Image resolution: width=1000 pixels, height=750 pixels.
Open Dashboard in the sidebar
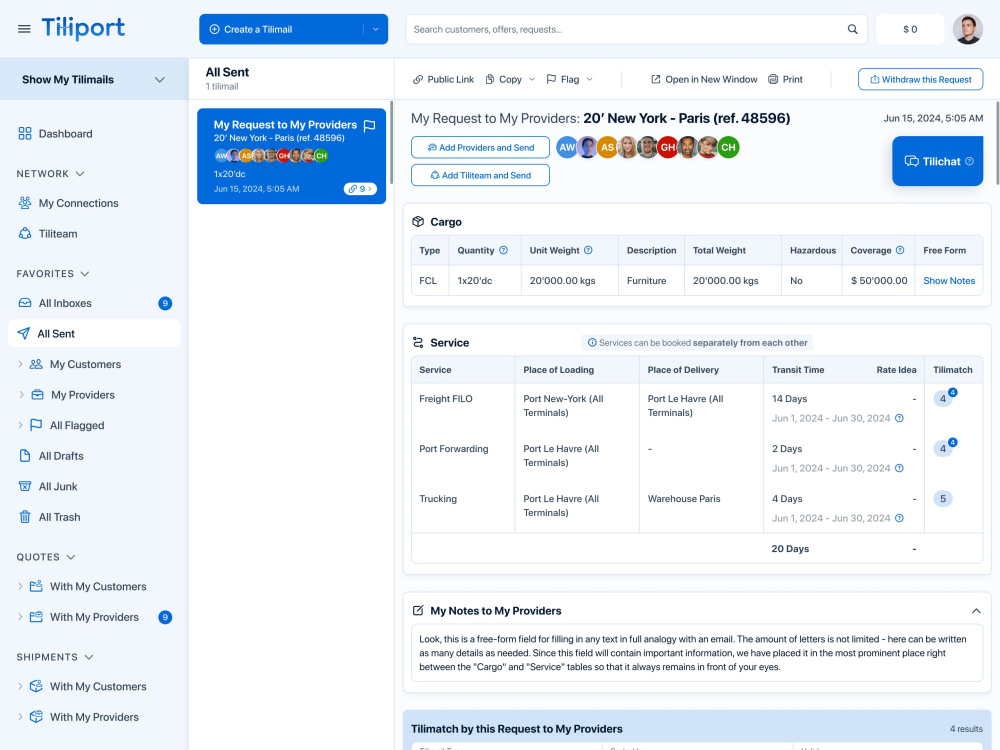tap(55, 133)
